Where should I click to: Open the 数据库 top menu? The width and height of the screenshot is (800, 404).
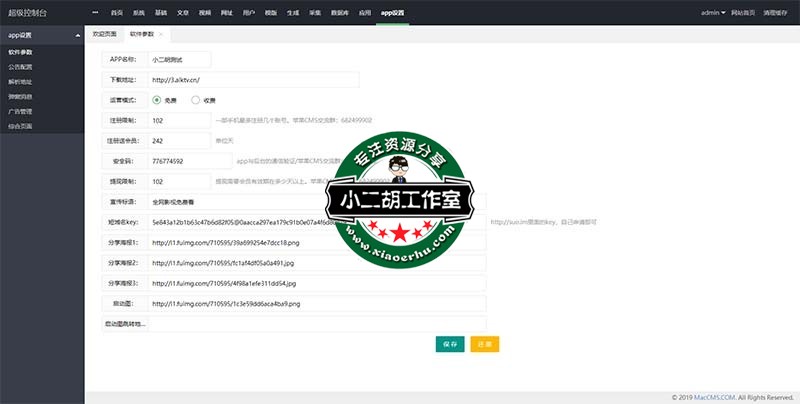(340, 13)
